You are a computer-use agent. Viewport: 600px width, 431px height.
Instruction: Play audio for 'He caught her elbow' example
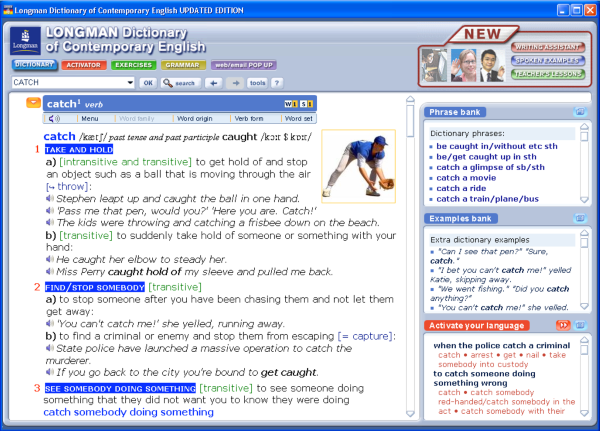[x=50, y=259]
